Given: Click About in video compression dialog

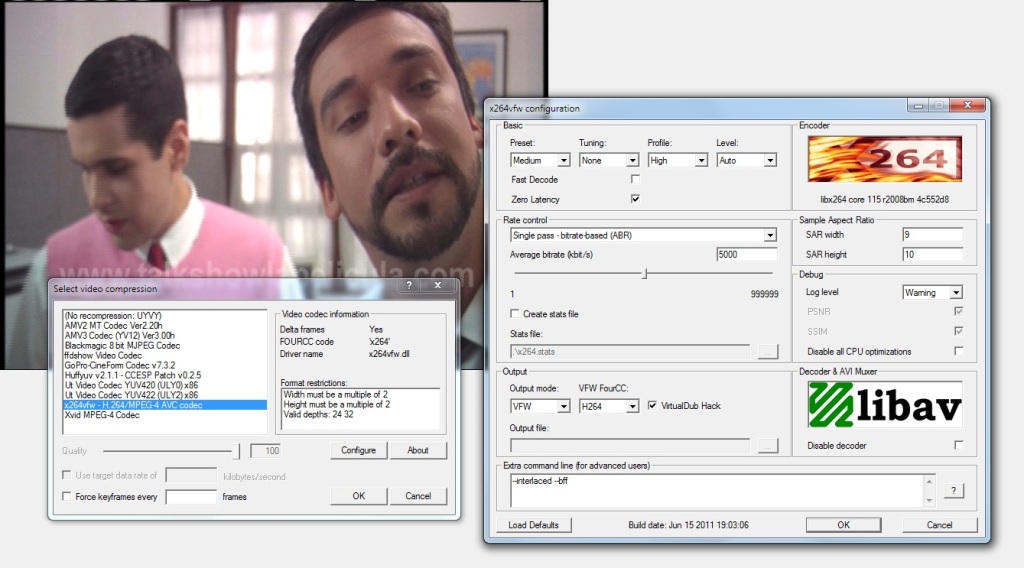Looking at the screenshot, I should point(418,450).
